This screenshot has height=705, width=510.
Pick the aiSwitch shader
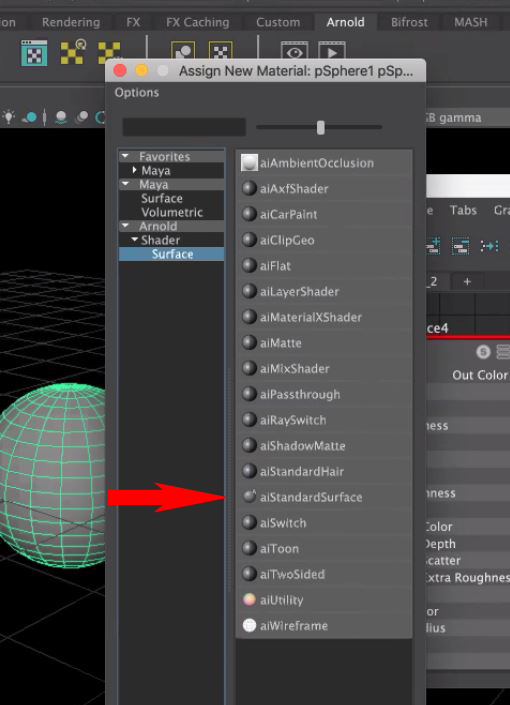coord(324,522)
